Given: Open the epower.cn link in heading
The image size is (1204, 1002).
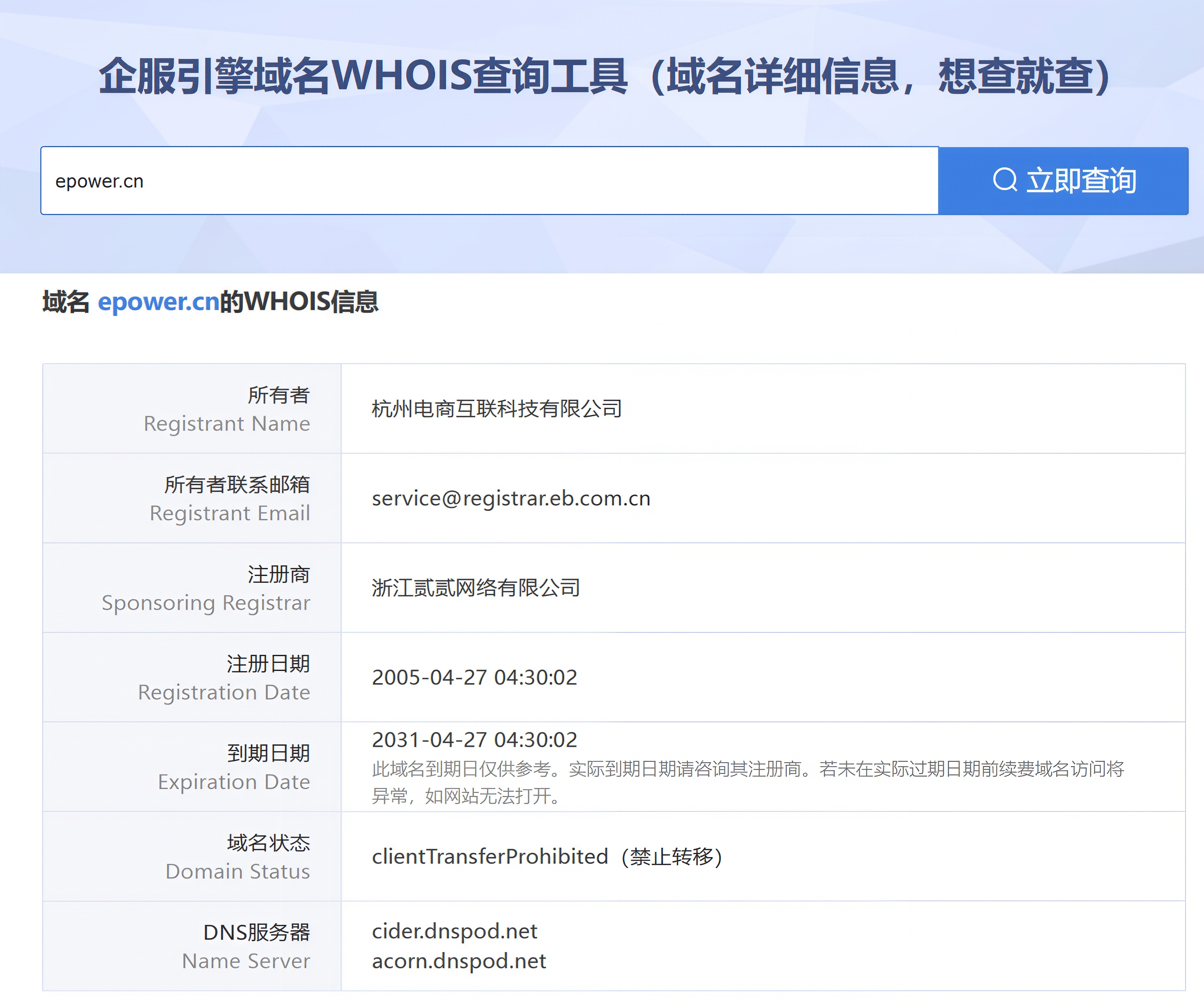Looking at the screenshot, I should (158, 302).
